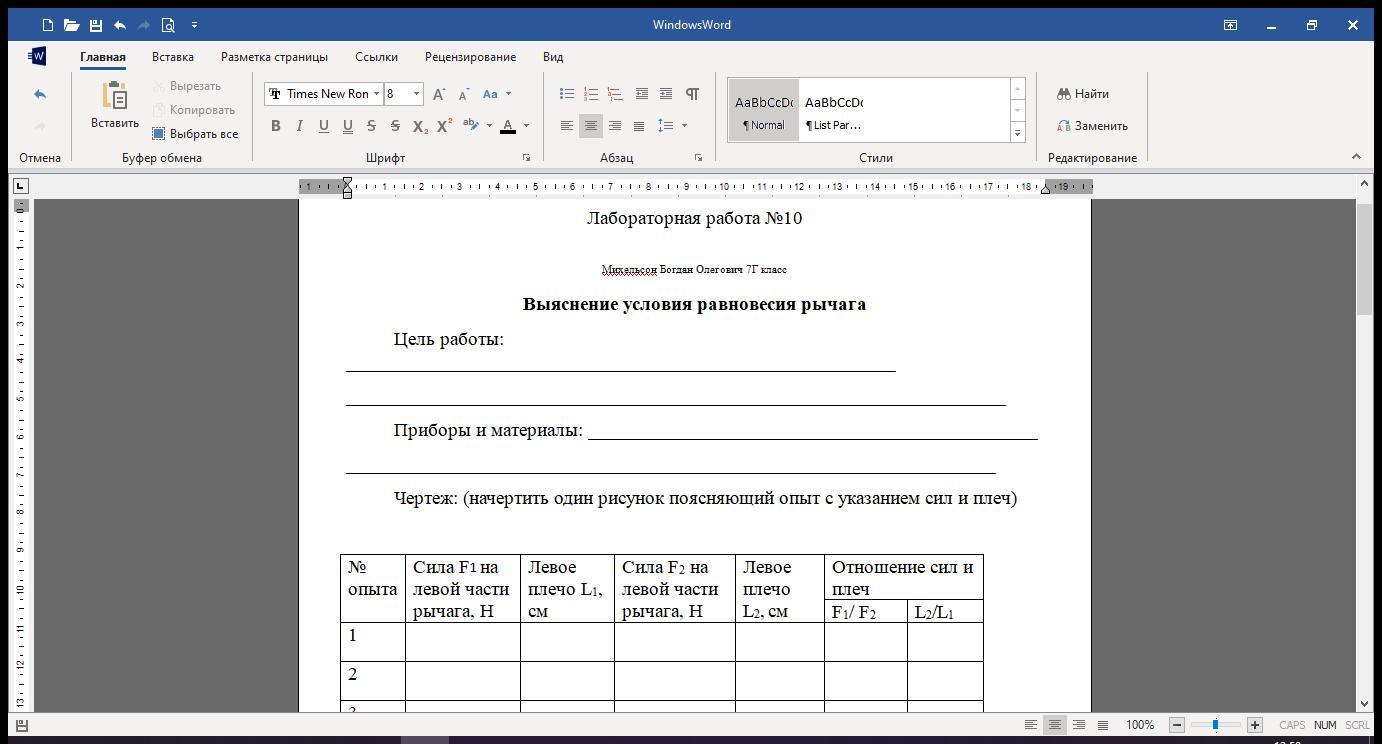
Task: Select the List Paragraph style thumbnail
Action: click(834, 110)
